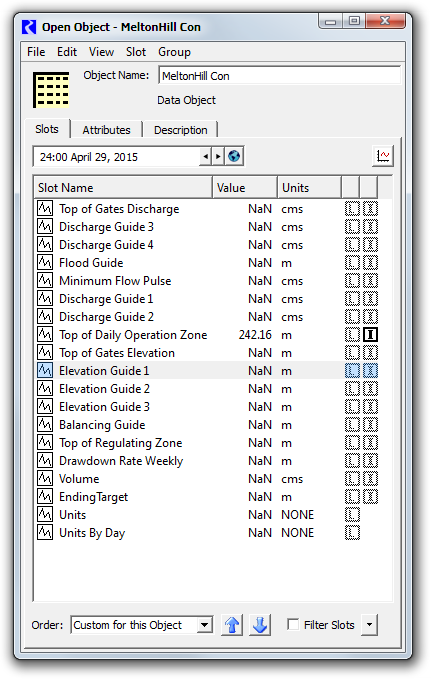431x679 pixels.
Task: Enable the Filter Slots checkbox
Action: coord(293,624)
